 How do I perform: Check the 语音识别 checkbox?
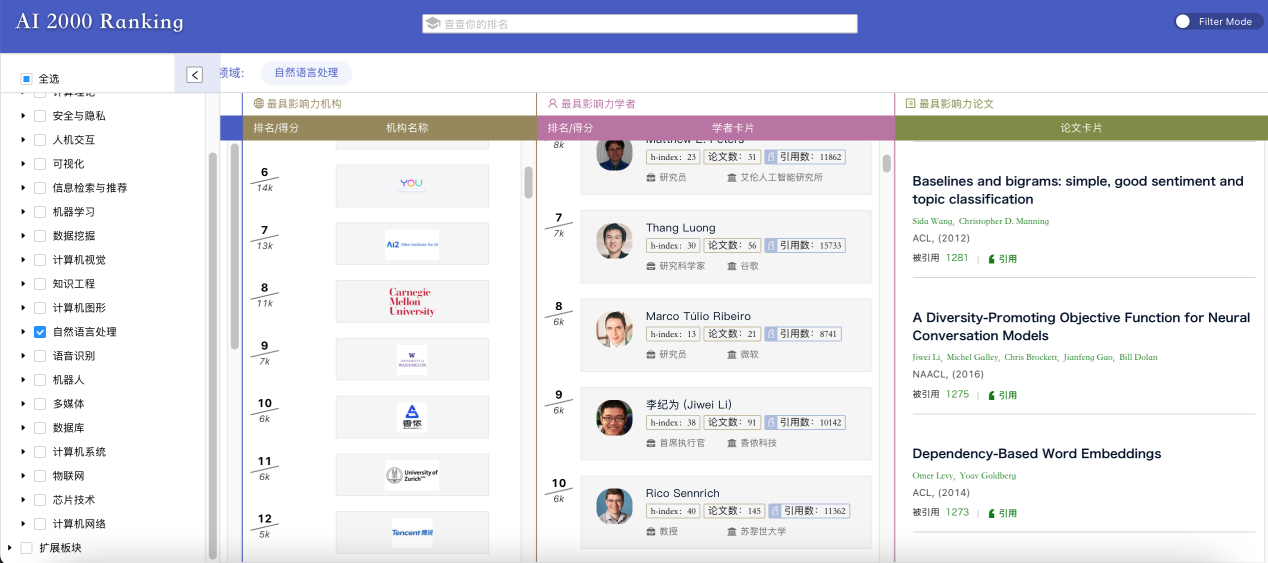[40, 356]
